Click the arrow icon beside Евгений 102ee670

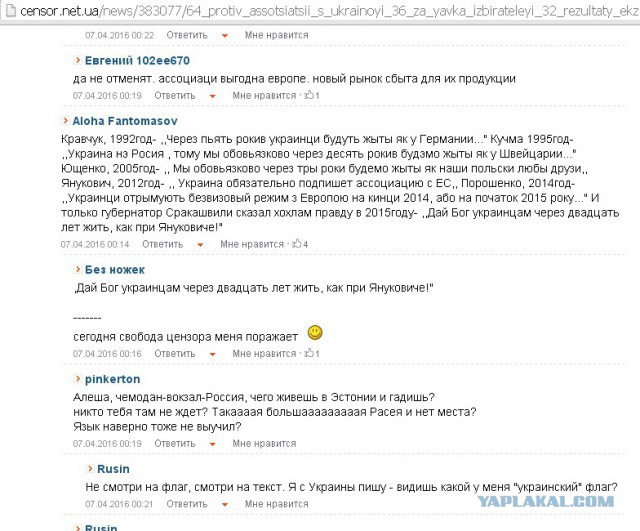coord(77,60)
